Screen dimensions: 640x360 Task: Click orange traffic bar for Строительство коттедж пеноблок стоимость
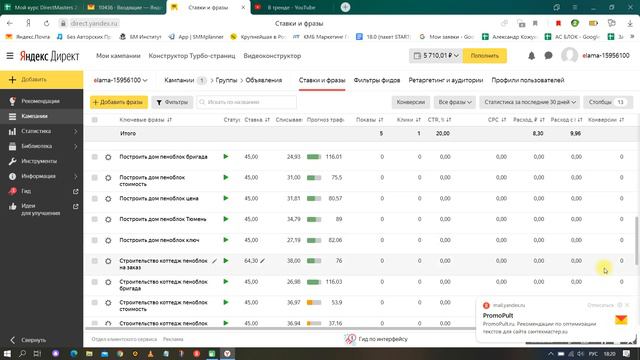(314, 302)
